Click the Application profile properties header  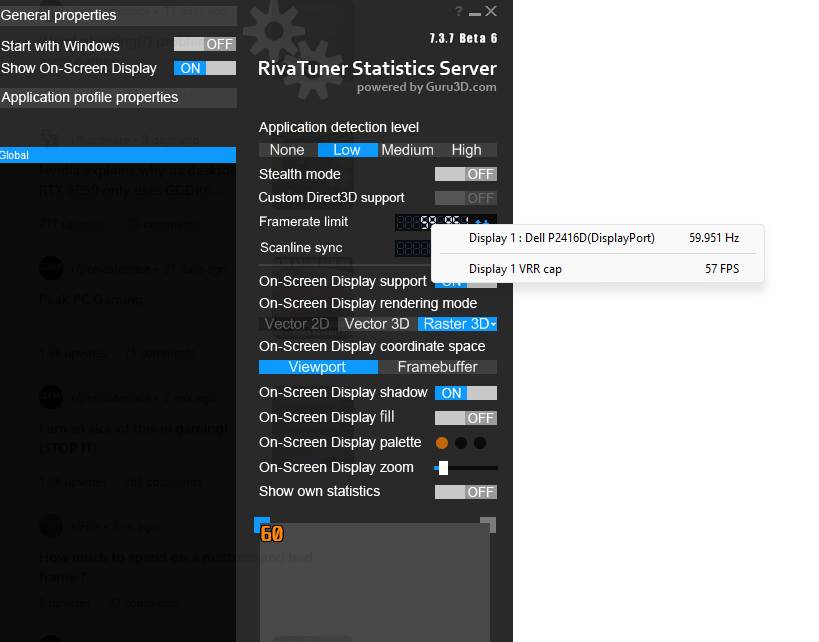point(118,98)
